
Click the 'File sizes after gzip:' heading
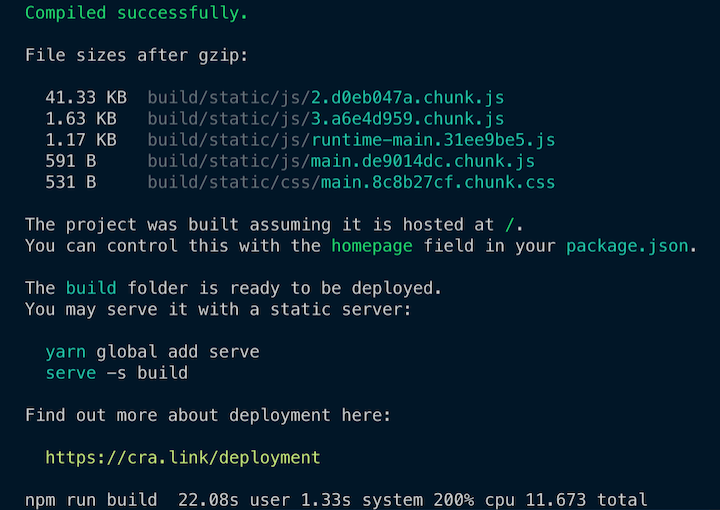click(x=136, y=56)
